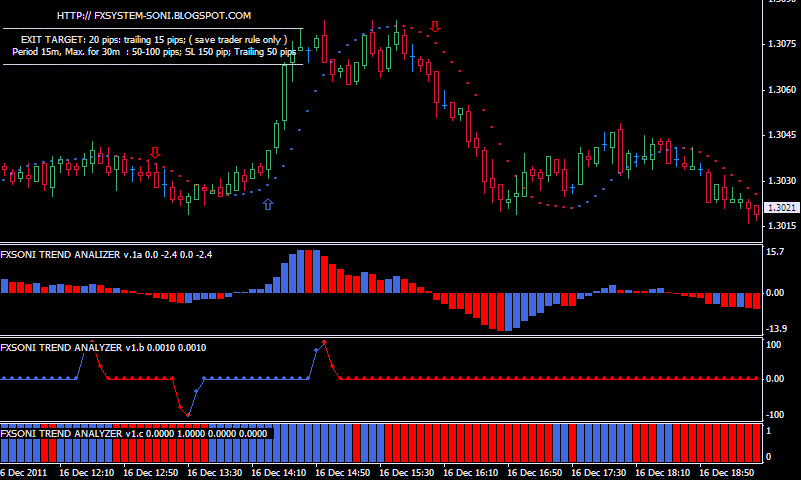Click the -100 scale value in the v1.b pane

click(x=775, y=415)
